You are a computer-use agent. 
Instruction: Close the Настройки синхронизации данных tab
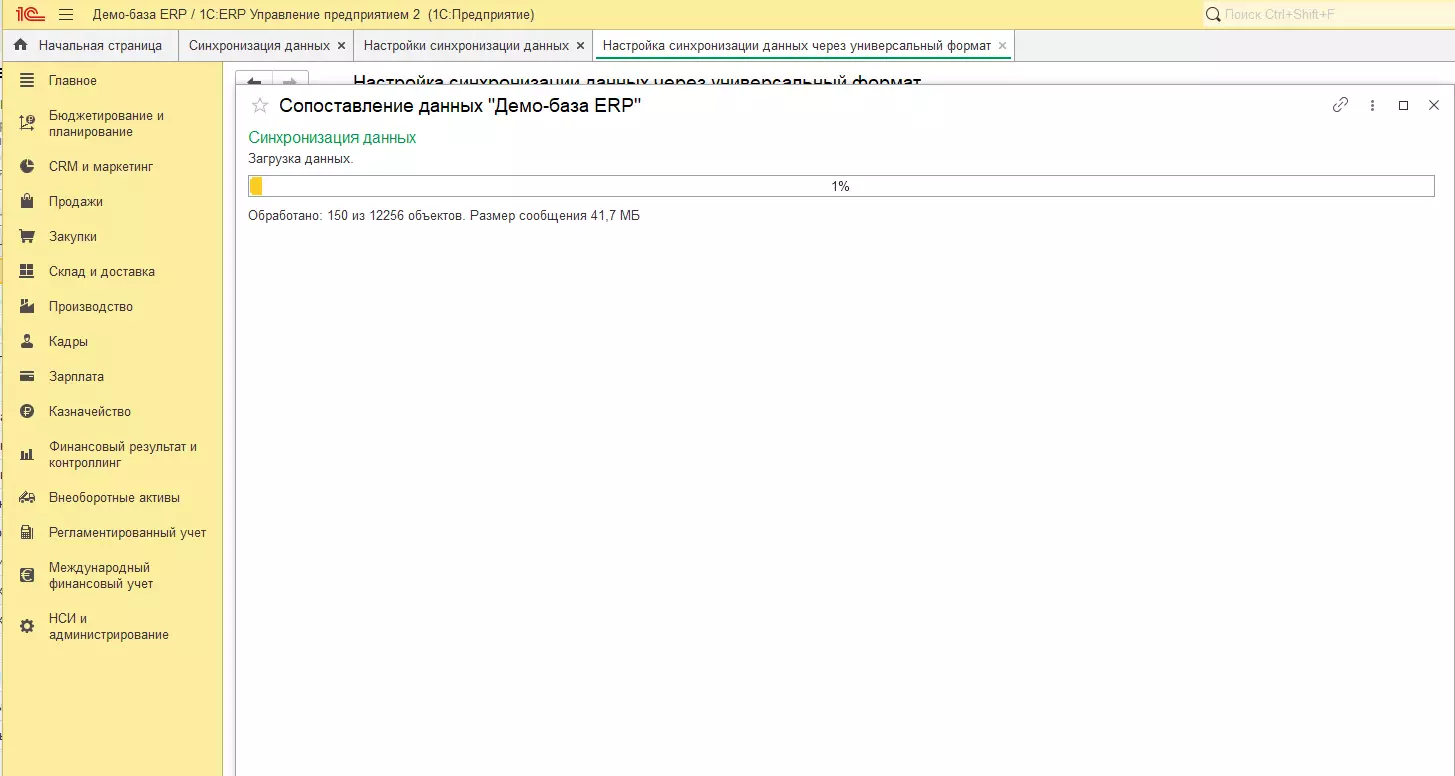coord(580,46)
